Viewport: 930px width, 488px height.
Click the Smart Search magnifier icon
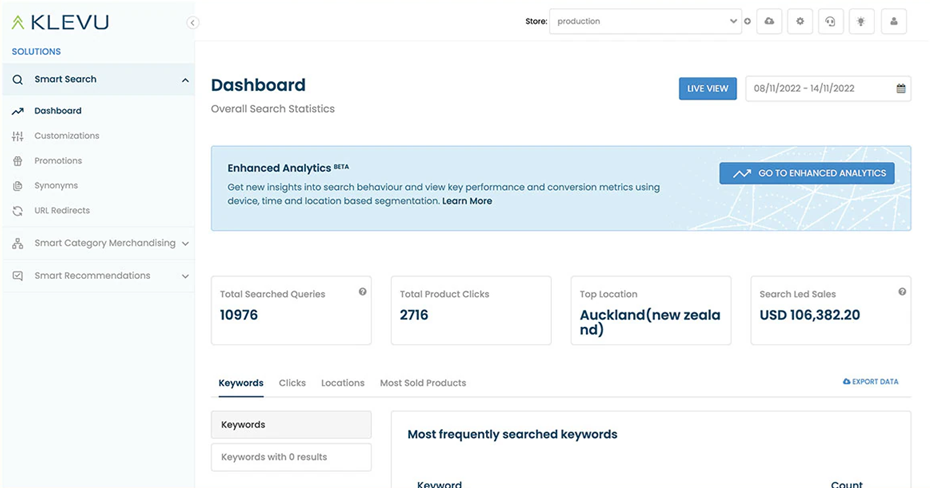tap(18, 79)
